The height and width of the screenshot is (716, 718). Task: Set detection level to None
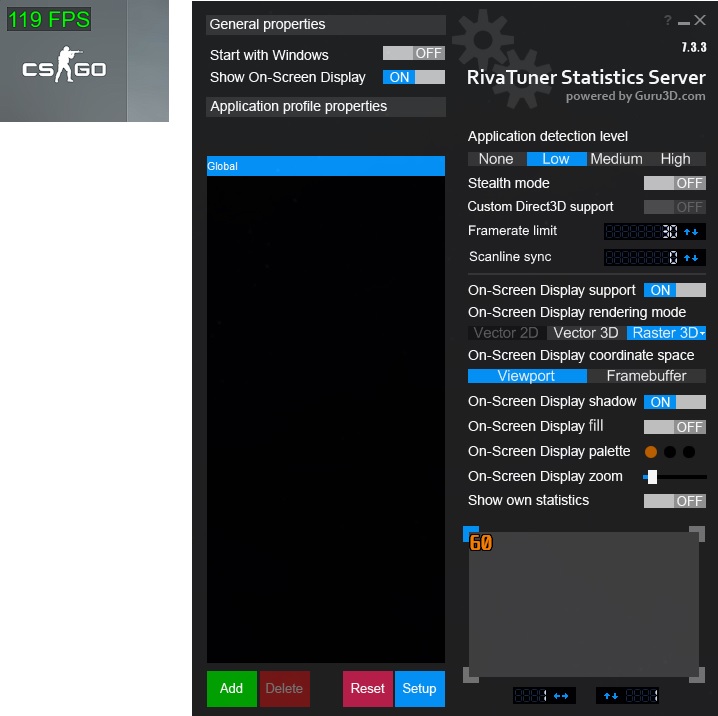point(497,159)
